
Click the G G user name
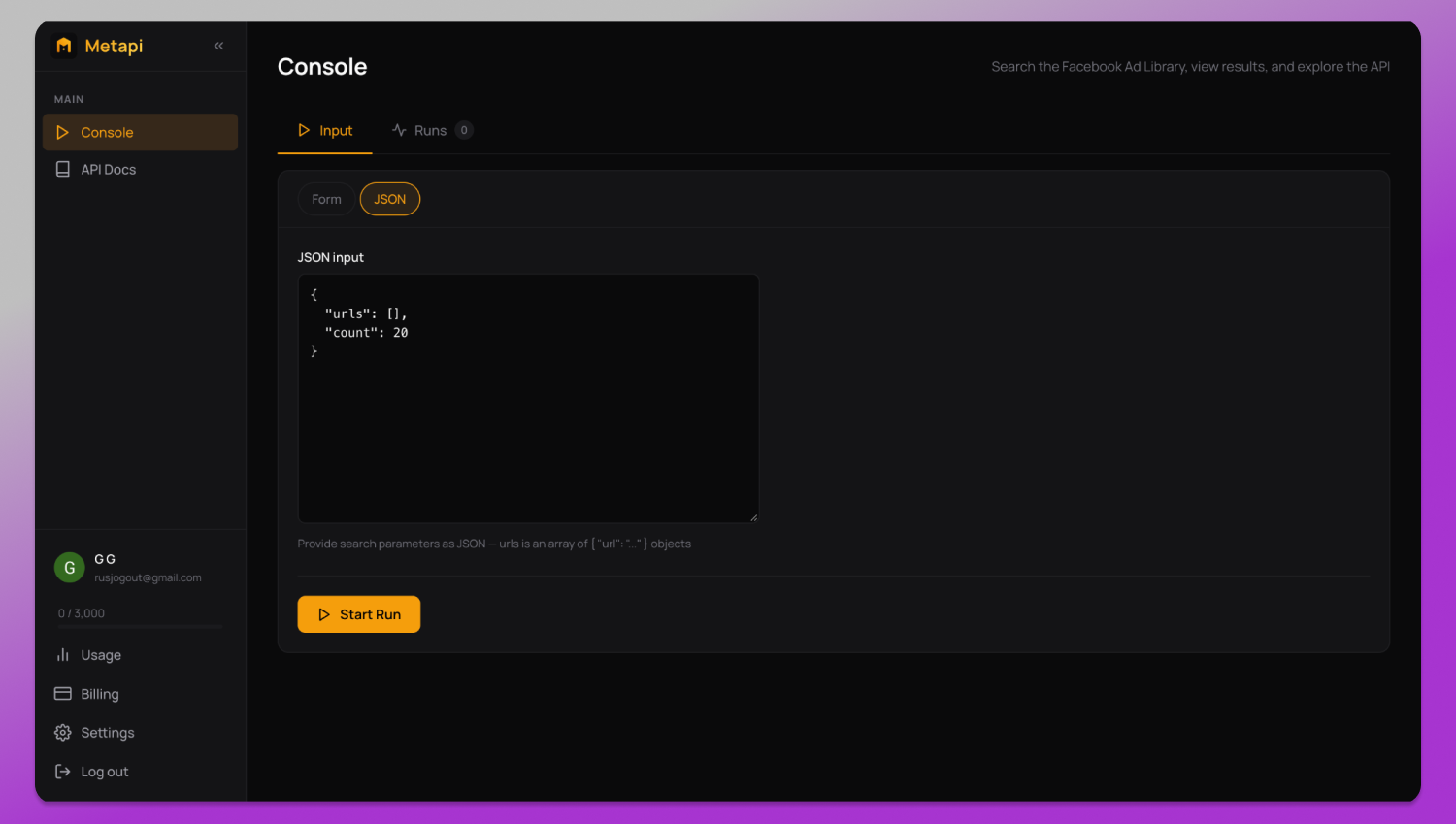(x=105, y=559)
